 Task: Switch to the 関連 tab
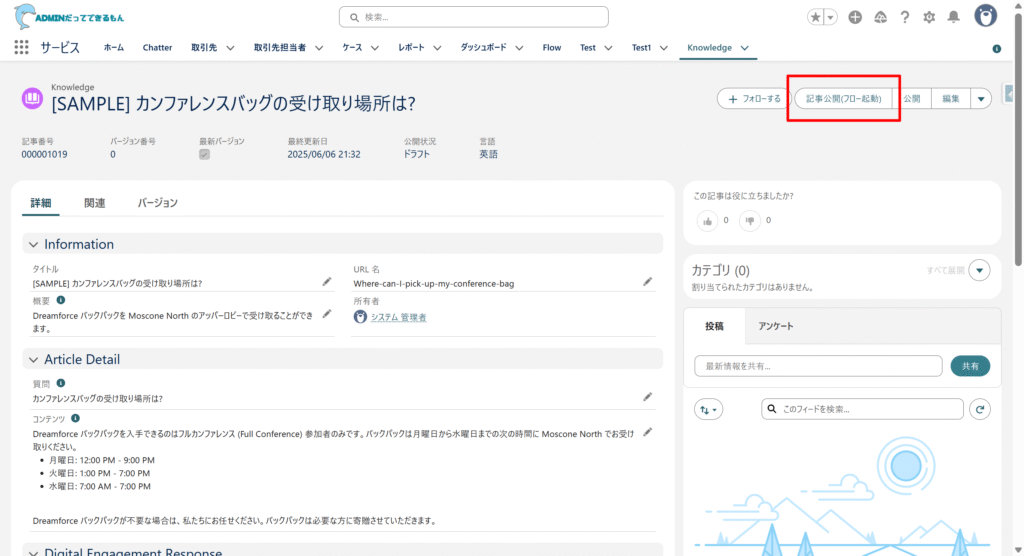pos(95,203)
